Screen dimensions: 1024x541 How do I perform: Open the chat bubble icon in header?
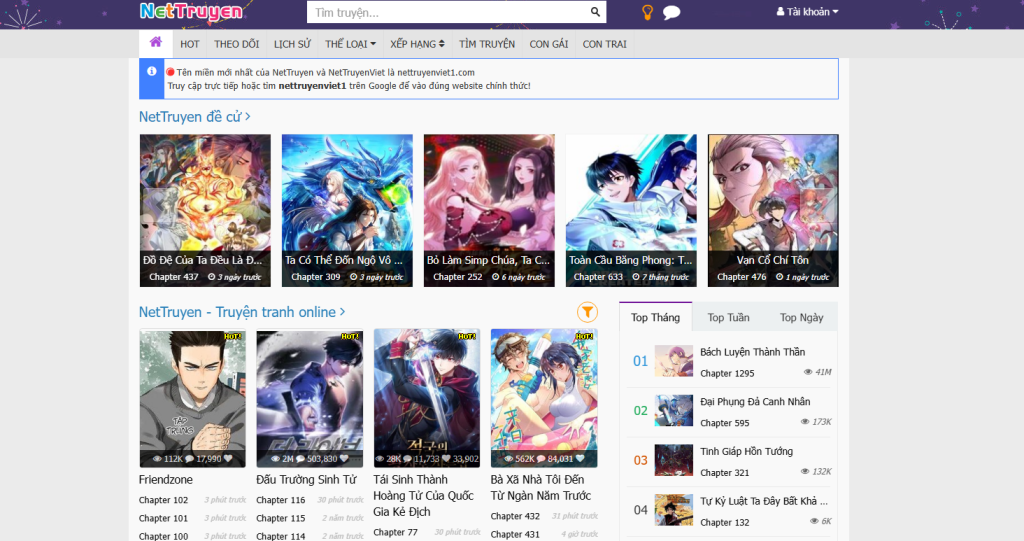pos(672,12)
